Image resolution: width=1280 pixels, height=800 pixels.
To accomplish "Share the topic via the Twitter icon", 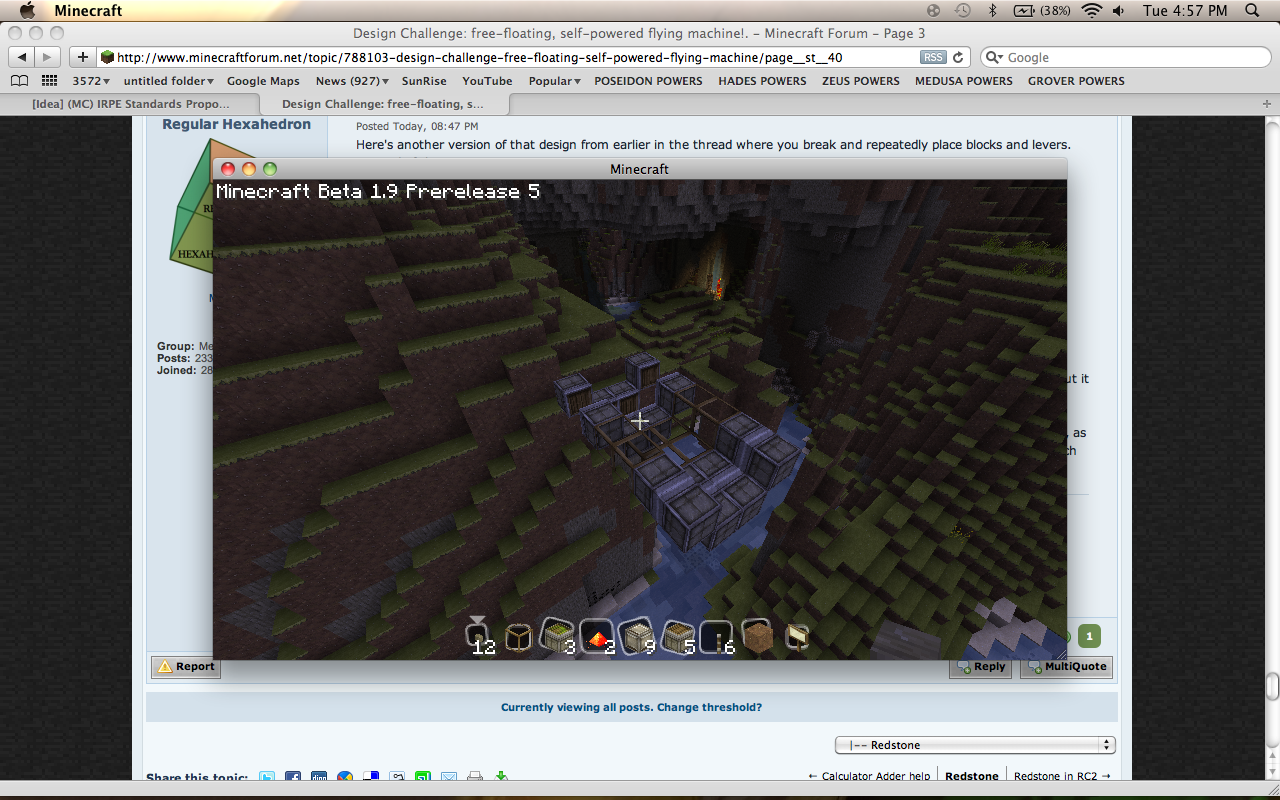I will 267,776.
